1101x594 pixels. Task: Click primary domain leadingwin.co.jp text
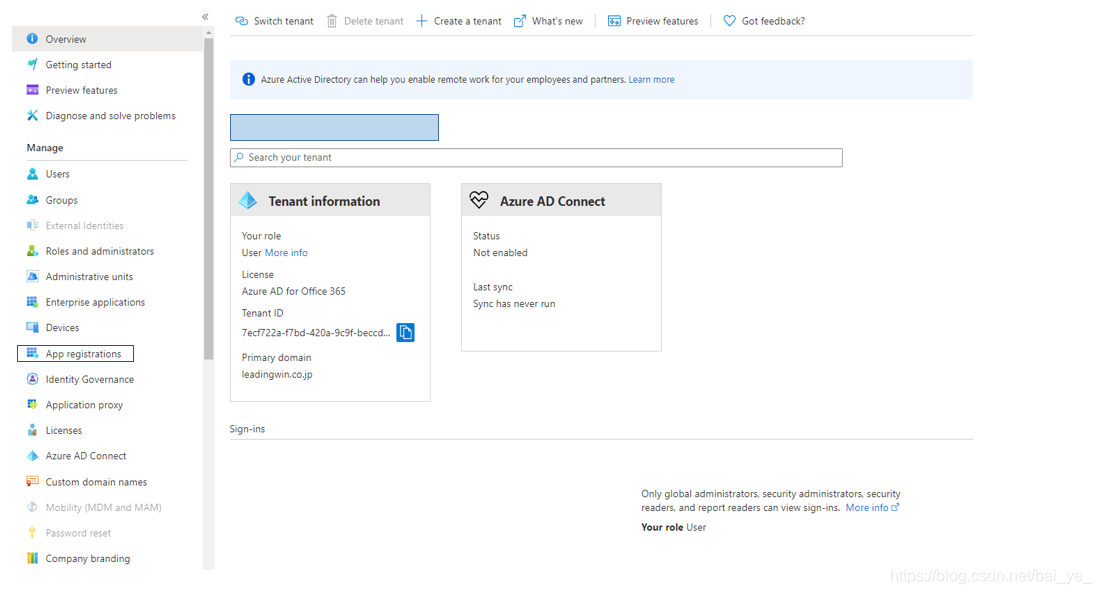277,374
